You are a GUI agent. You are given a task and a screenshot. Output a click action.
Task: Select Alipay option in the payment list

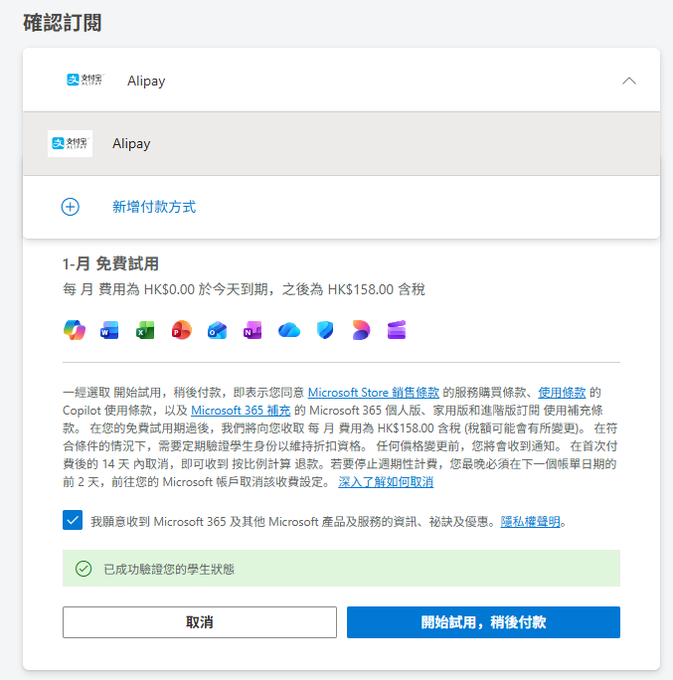[x=131, y=144]
